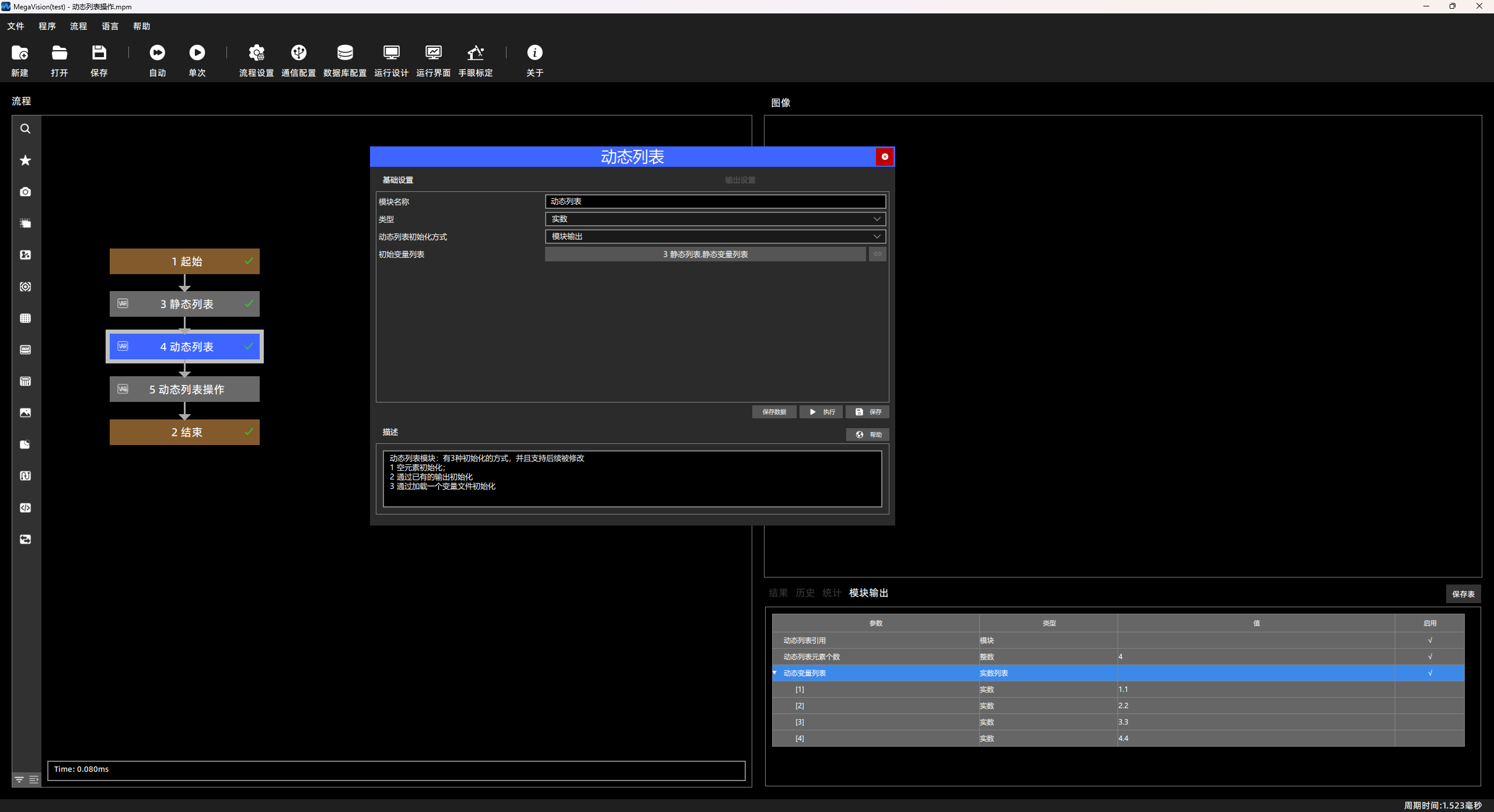1494x812 pixels.
Task: Open the 程序 menu
Action: (x=47, y=26)
